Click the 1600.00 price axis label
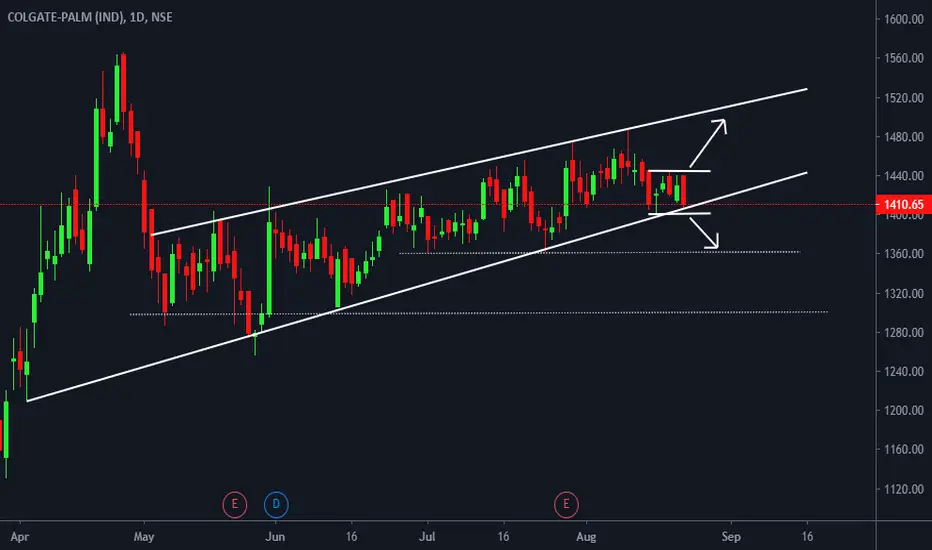The height and width of the screenshot is (550, 932). pos(903,19)
